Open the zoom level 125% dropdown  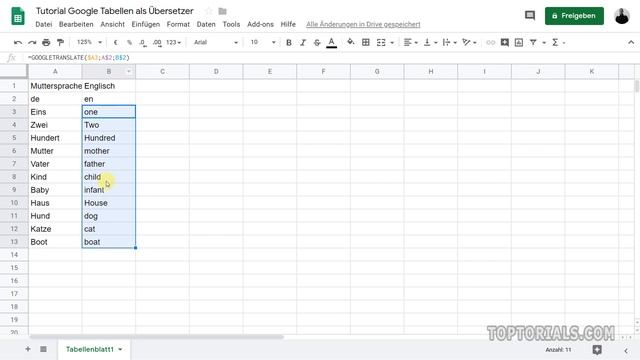pos(89,42)
